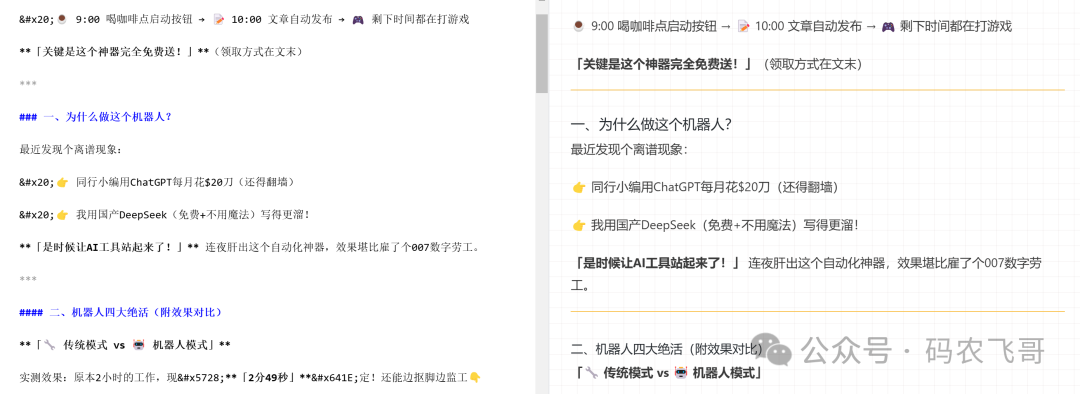Viewport: 1080px width, 394px height.
Task: Click preview top line '9:00 喝咖啡点启动按钮'
Action: click(x=791, y=26)
